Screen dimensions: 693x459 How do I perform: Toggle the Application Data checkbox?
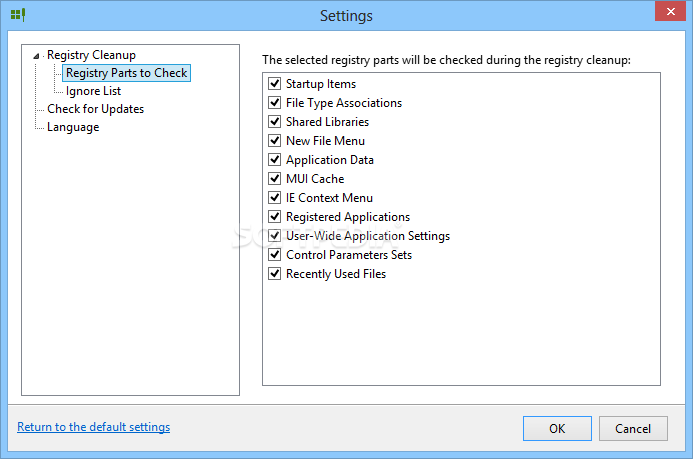274,159
